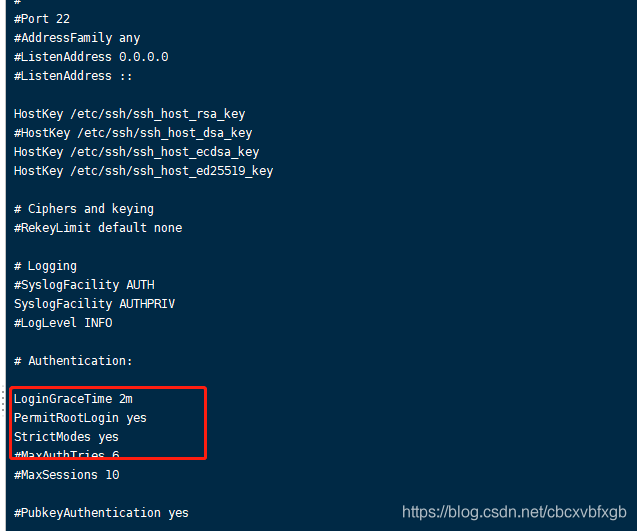
Task: Click the #PubkeyAuthentication yes line
Action: point(101,513)
